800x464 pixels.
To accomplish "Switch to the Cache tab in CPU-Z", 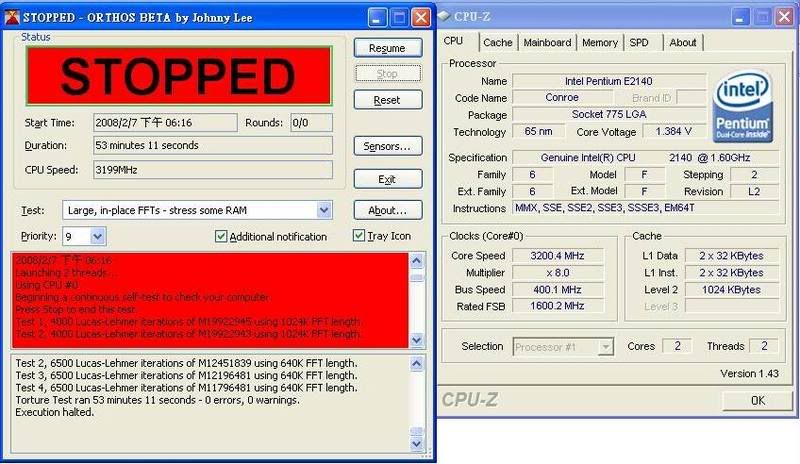I will pos(497,42).
